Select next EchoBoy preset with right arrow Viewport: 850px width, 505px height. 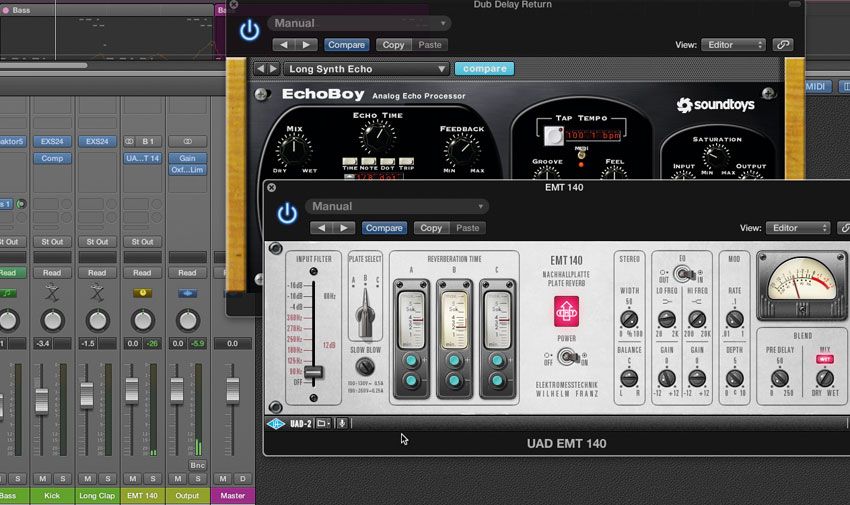coord(273,69)
